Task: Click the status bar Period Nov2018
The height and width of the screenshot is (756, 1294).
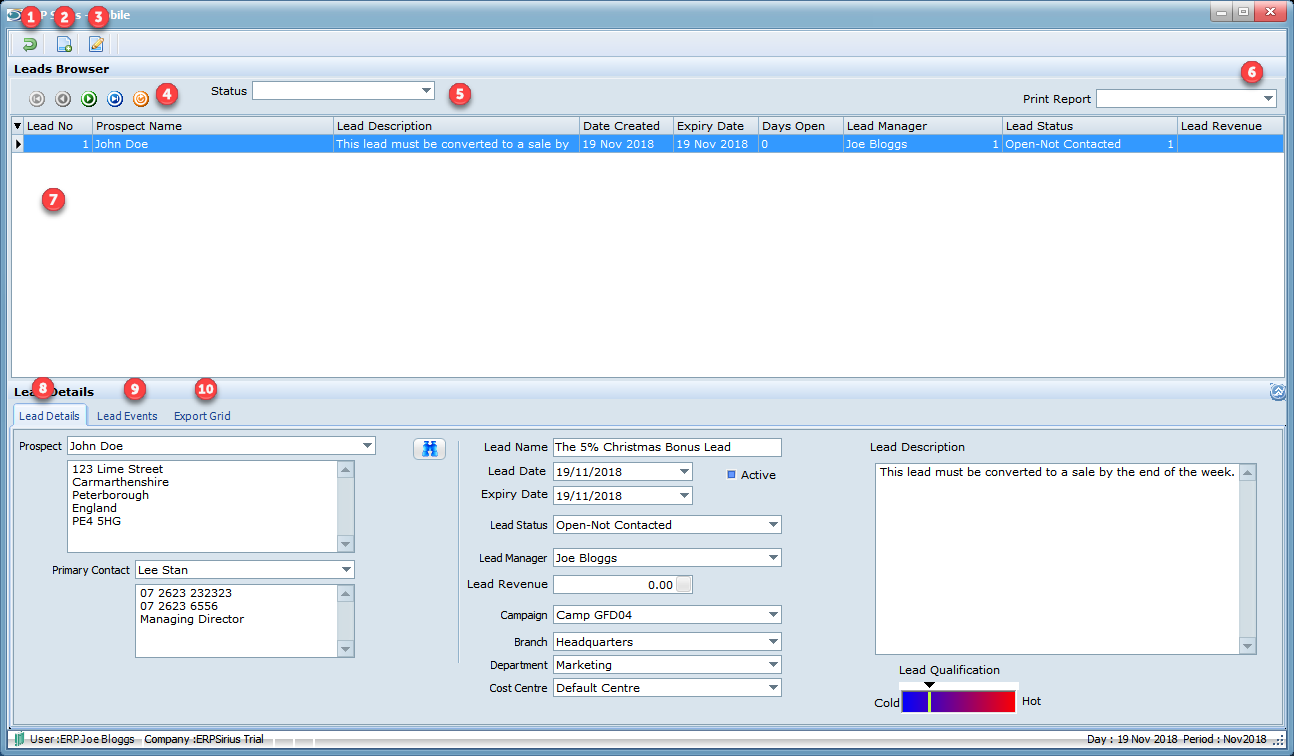Action: [x=1225, y=739]
